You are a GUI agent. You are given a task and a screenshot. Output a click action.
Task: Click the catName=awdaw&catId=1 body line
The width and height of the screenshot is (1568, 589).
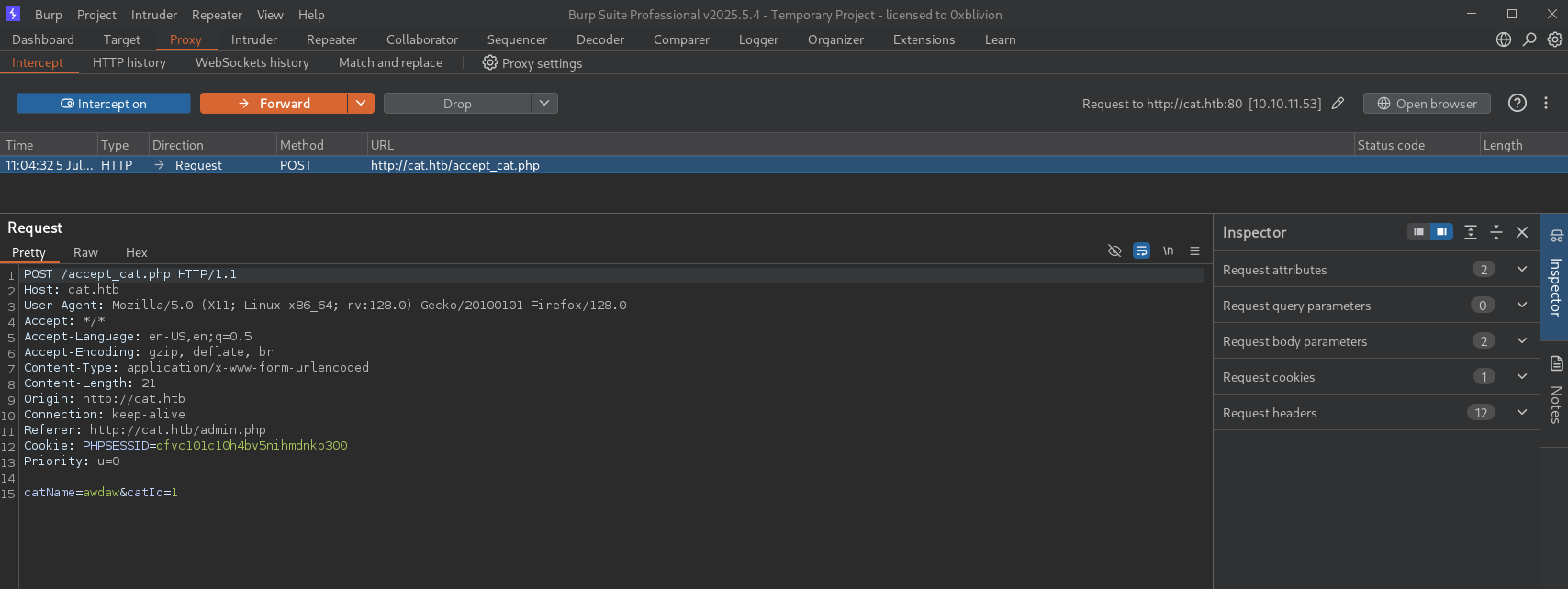[x=101, y=493]
